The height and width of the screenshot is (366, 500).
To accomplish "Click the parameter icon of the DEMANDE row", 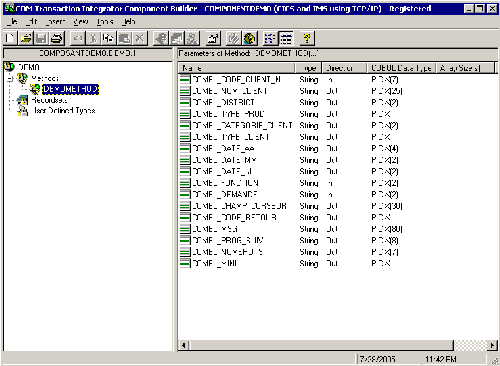I will pyautogui.click(x=185, y=194).
